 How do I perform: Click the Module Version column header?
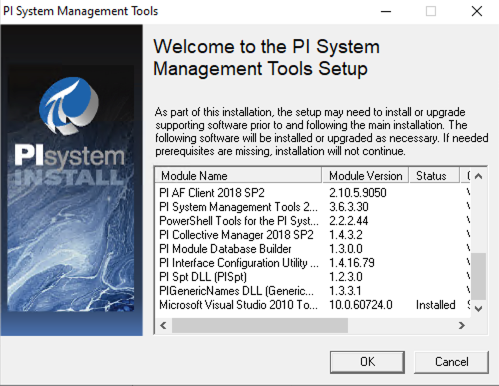click(365, 176)
